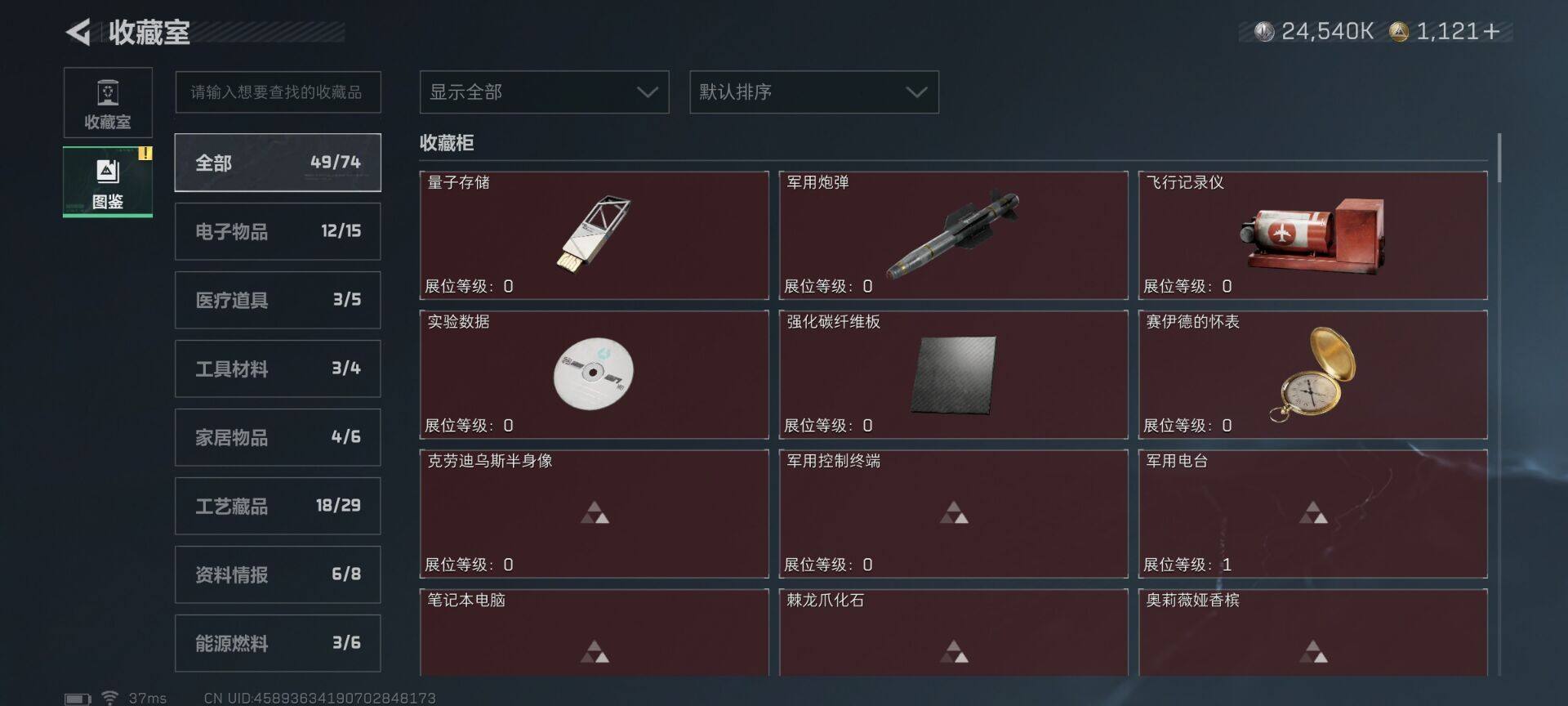Open the 赛伊德的怀表 pocket watch card

click(1312, 374)
